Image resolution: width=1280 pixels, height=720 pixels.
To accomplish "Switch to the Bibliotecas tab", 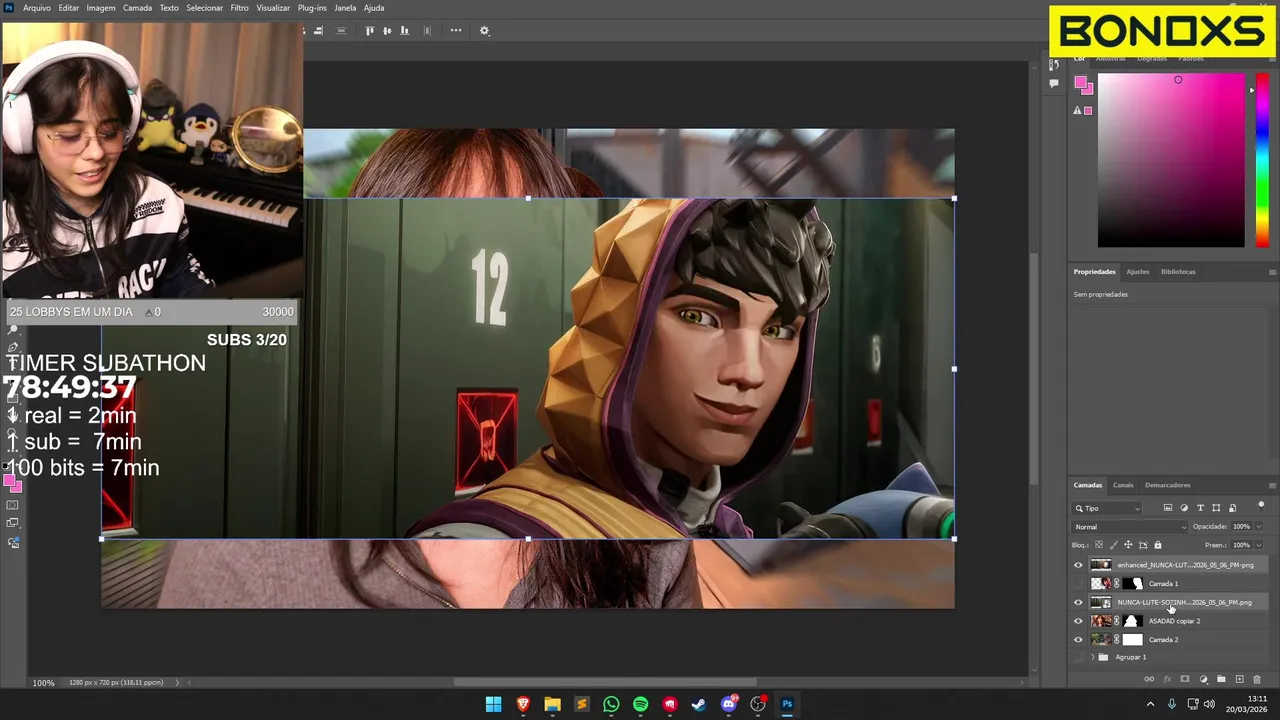I will [x=1178, y=272].
